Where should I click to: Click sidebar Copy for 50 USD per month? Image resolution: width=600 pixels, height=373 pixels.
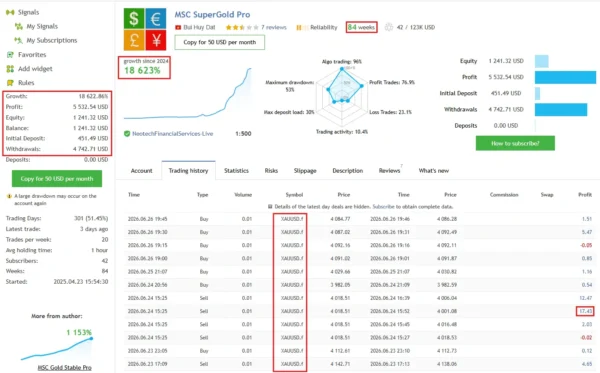point(57,179)
